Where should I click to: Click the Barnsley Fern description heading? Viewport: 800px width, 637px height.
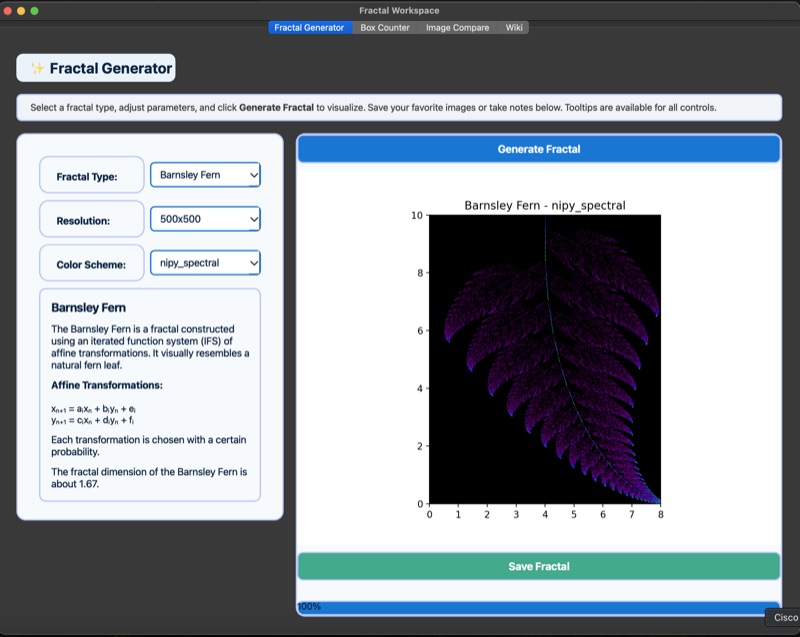pos(88,308)
